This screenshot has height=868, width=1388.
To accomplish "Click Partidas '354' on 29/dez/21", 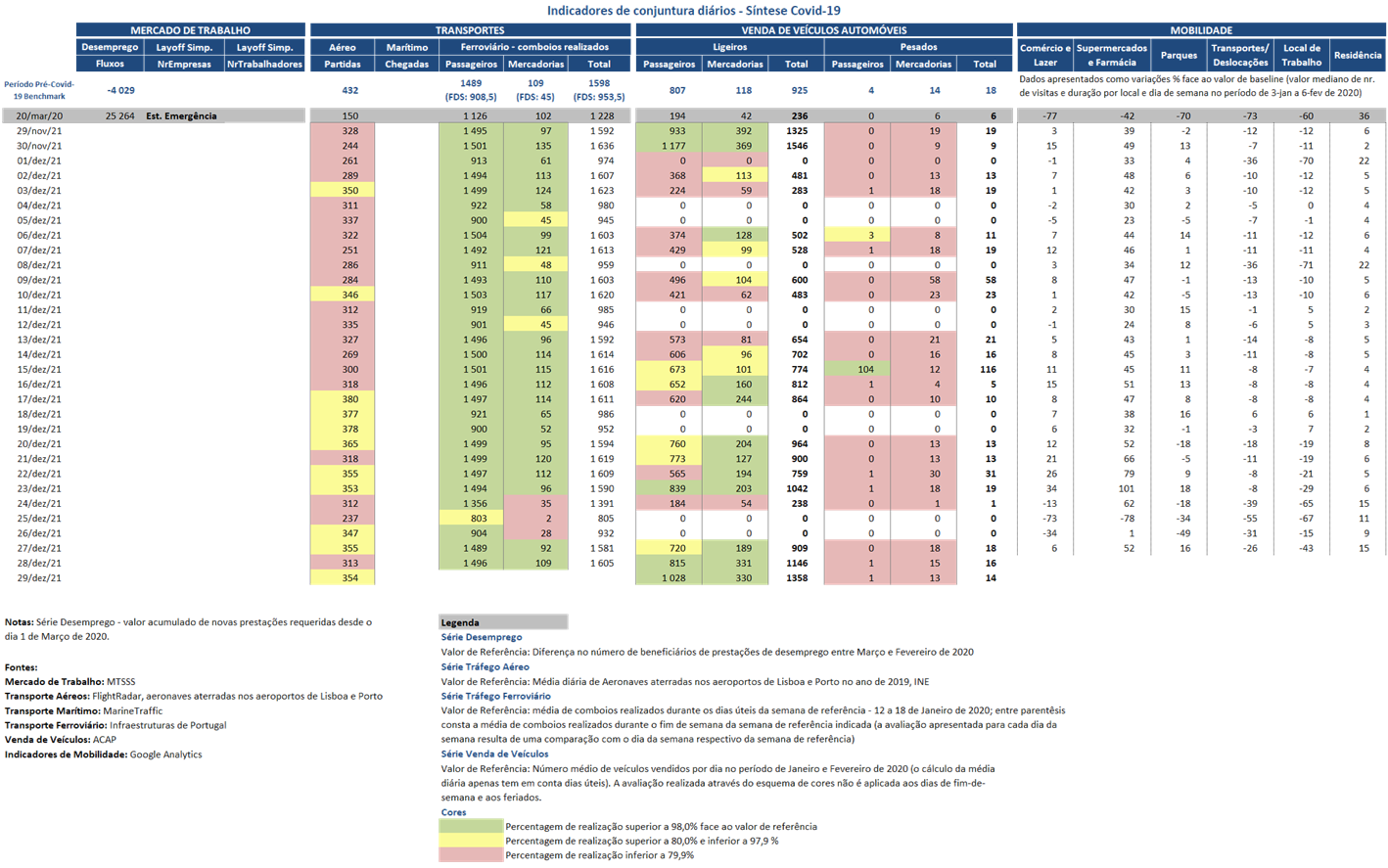I will (x=343, y=578).
